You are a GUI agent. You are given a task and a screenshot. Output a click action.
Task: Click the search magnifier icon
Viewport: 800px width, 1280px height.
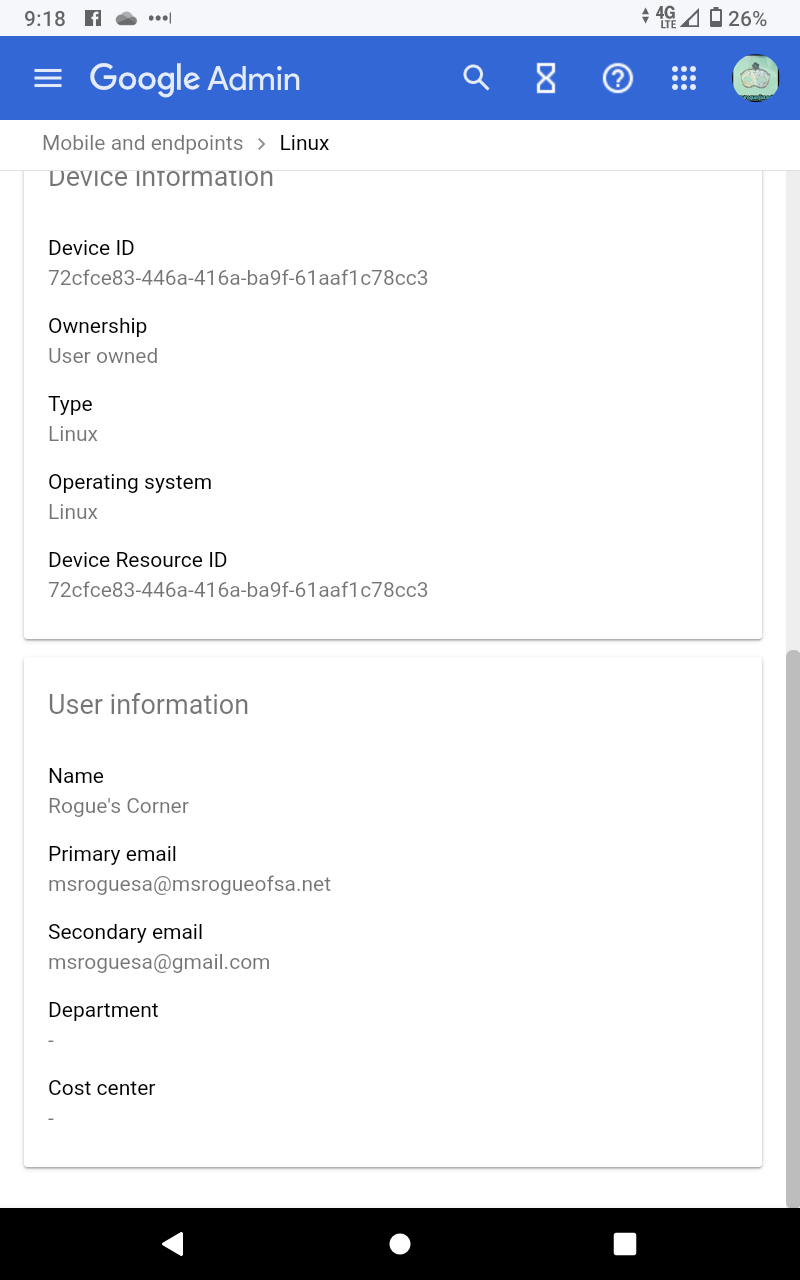click(476, 78)
